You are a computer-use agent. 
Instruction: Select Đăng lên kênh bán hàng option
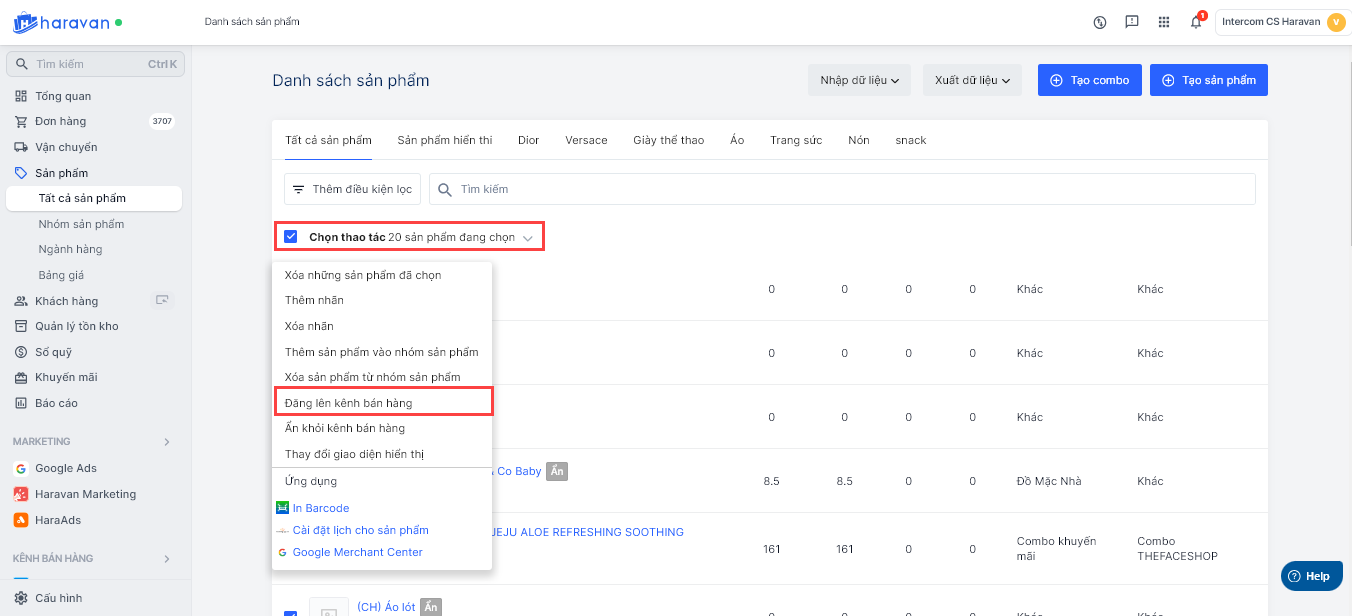(x=349, y=402)
